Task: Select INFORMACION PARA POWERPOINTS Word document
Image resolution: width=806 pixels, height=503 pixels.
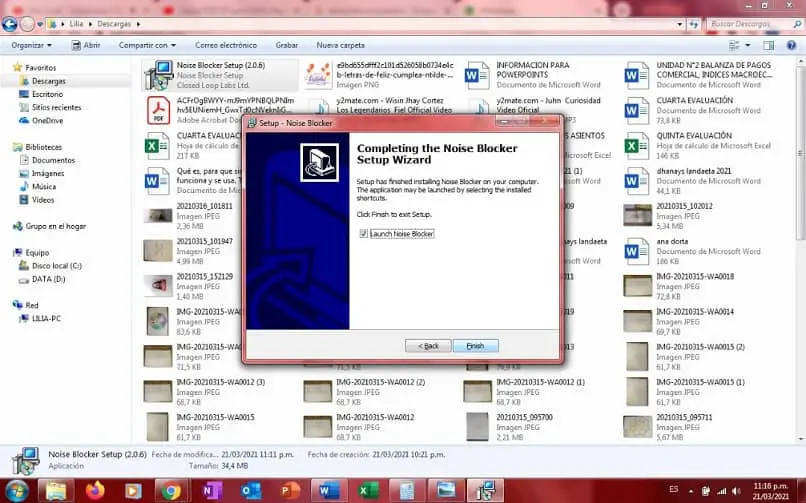Action: (534, 75)
